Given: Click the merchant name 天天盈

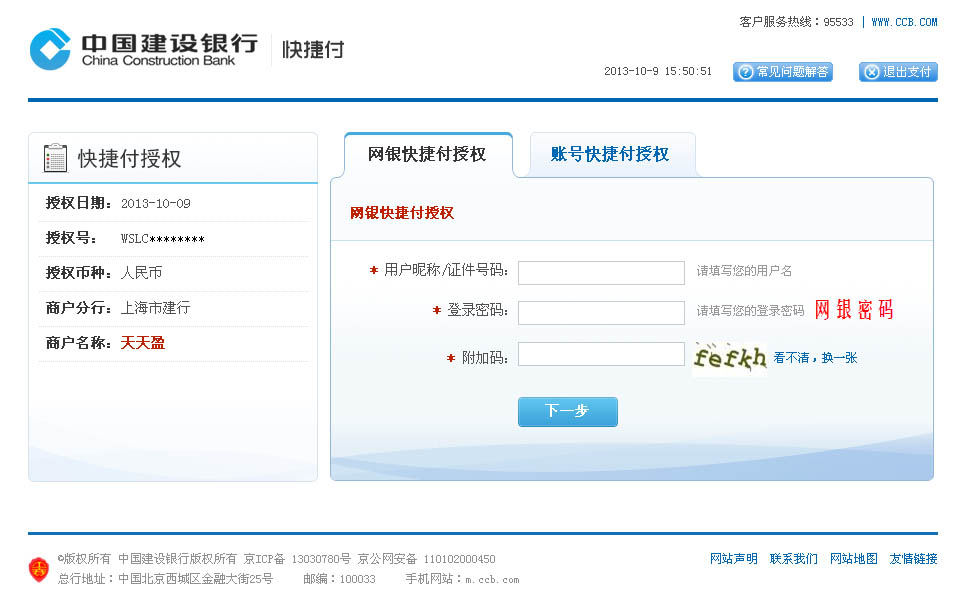Looking at the screenshot, I should (x=143, y=343).
